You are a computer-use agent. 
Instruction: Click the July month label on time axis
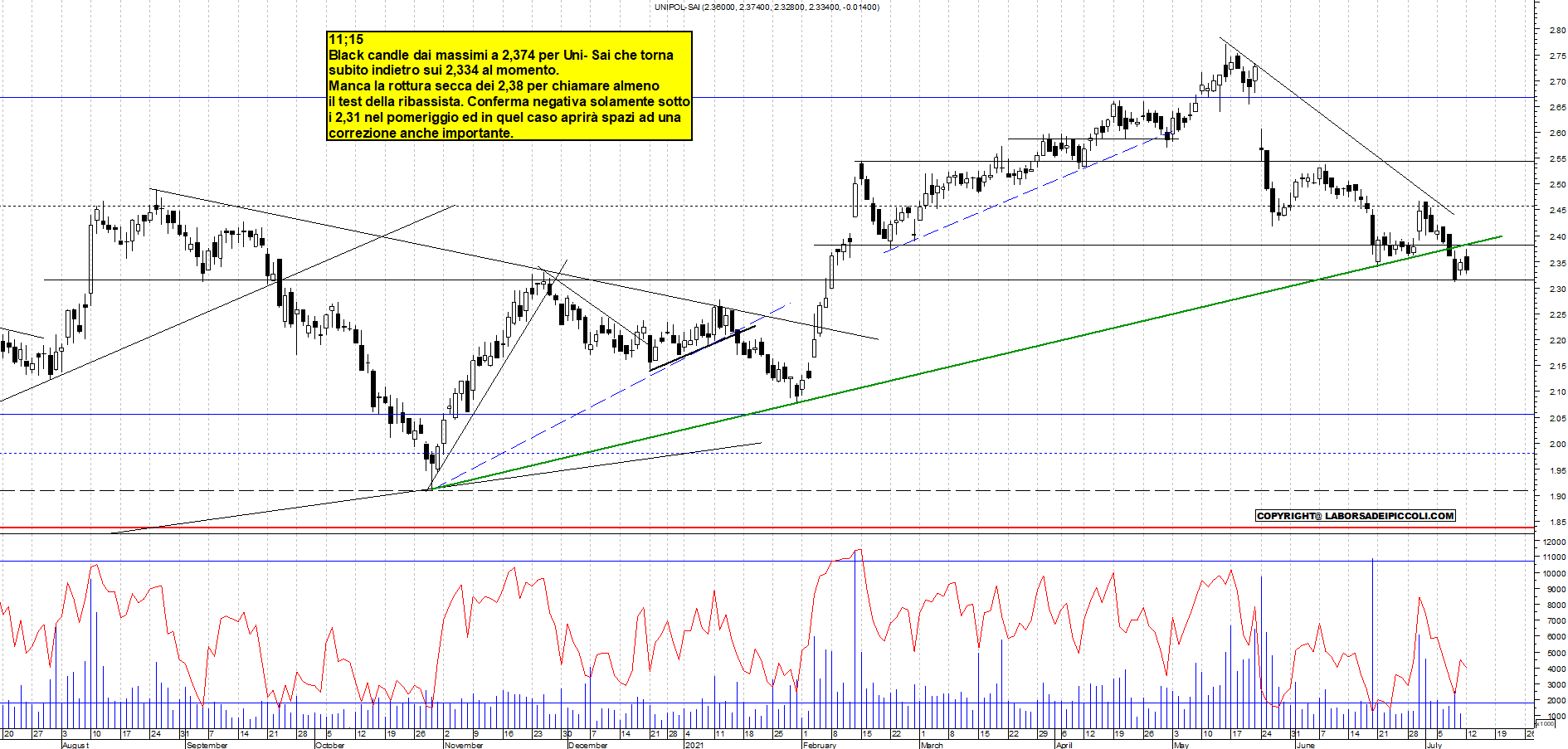point(1434,745)
